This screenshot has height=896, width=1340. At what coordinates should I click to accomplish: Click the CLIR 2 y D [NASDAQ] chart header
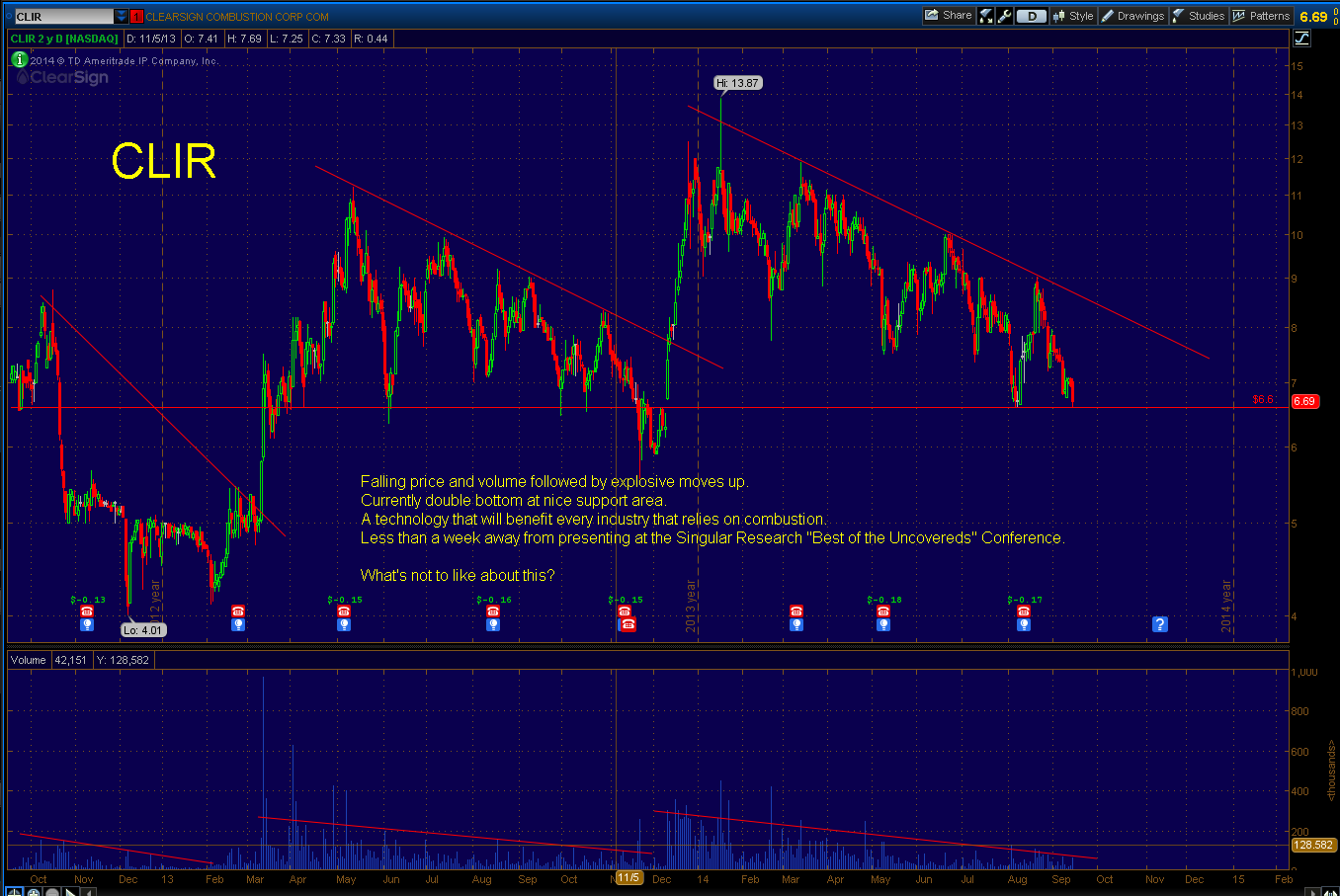(x=64, y=39)
